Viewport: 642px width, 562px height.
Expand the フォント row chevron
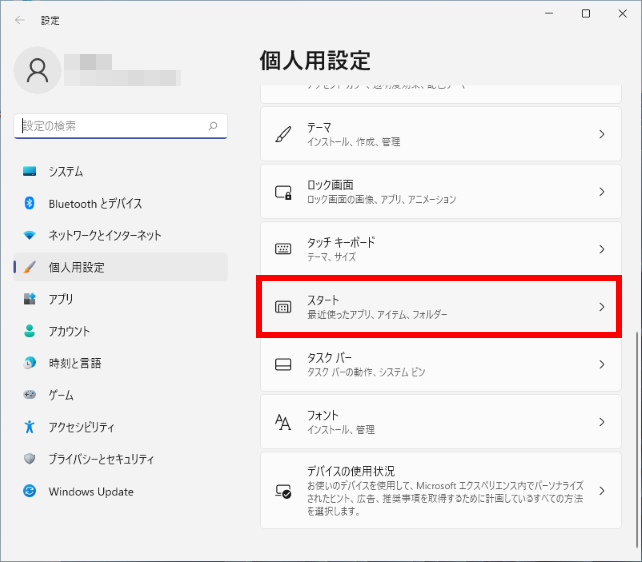click(x=601, y=422)
